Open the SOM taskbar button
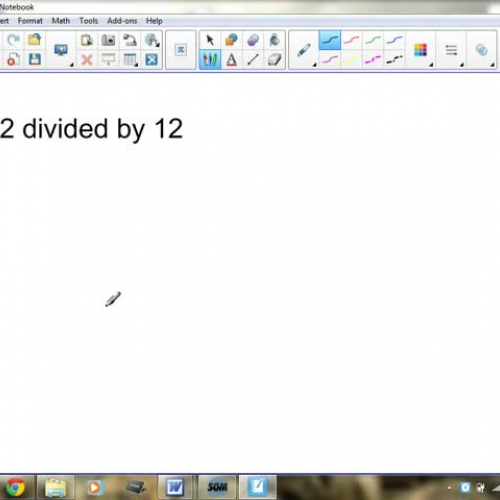 [x=217, y=488]
